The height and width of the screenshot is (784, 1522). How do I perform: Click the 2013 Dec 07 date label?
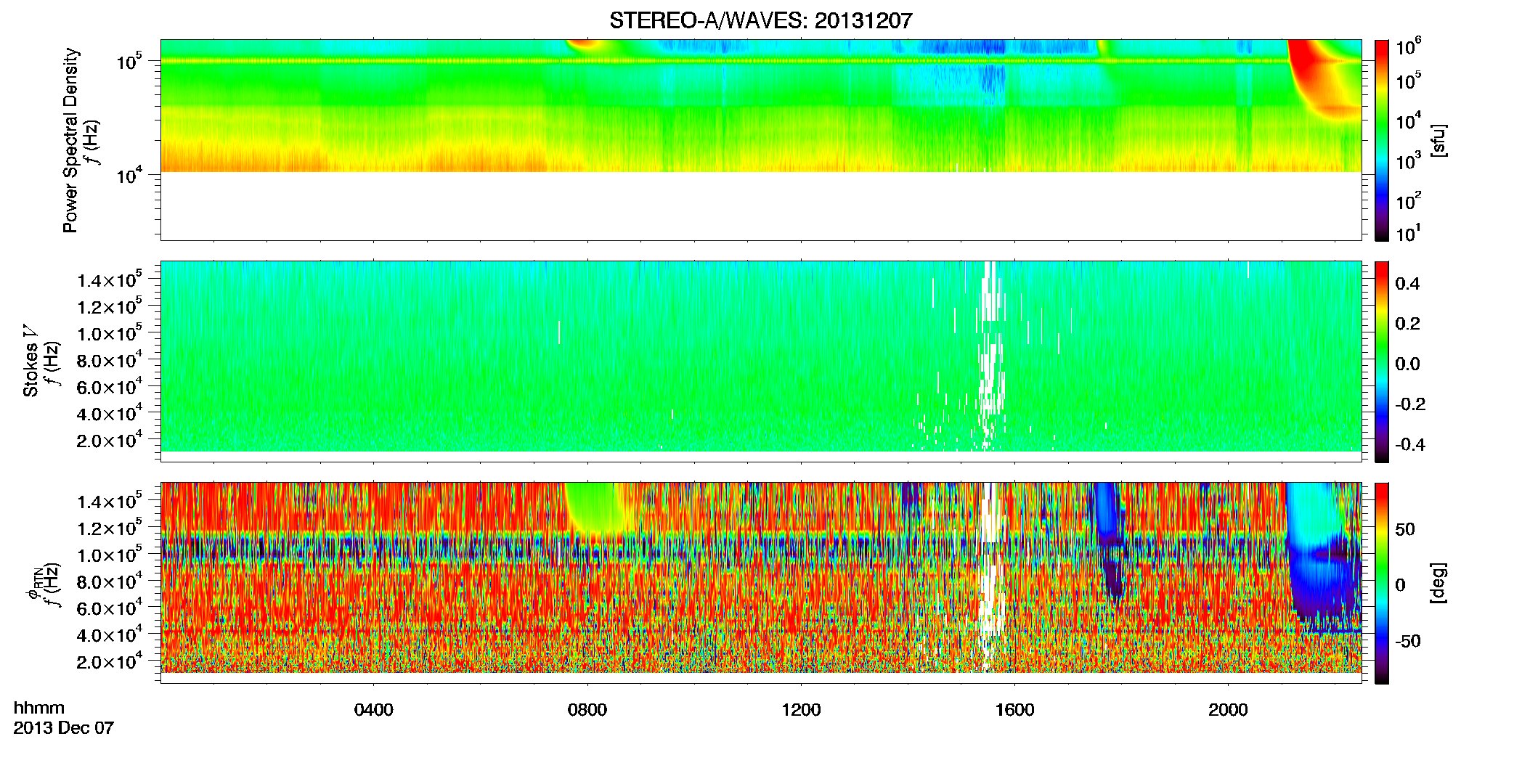coord(64,728)
